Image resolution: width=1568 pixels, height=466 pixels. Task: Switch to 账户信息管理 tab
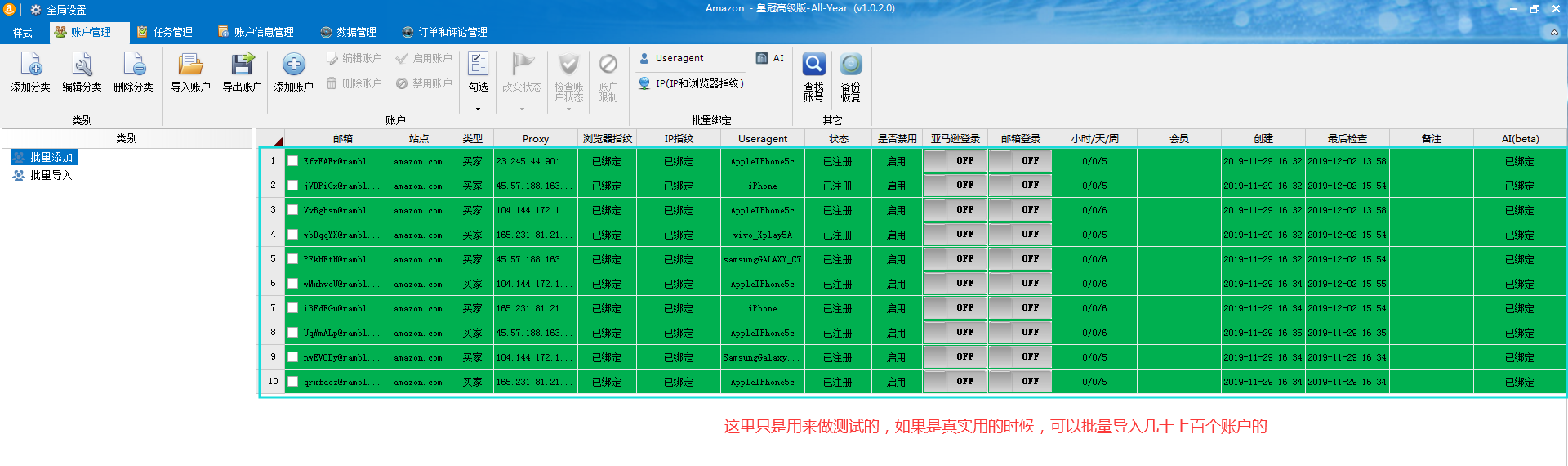pos(256,33)
